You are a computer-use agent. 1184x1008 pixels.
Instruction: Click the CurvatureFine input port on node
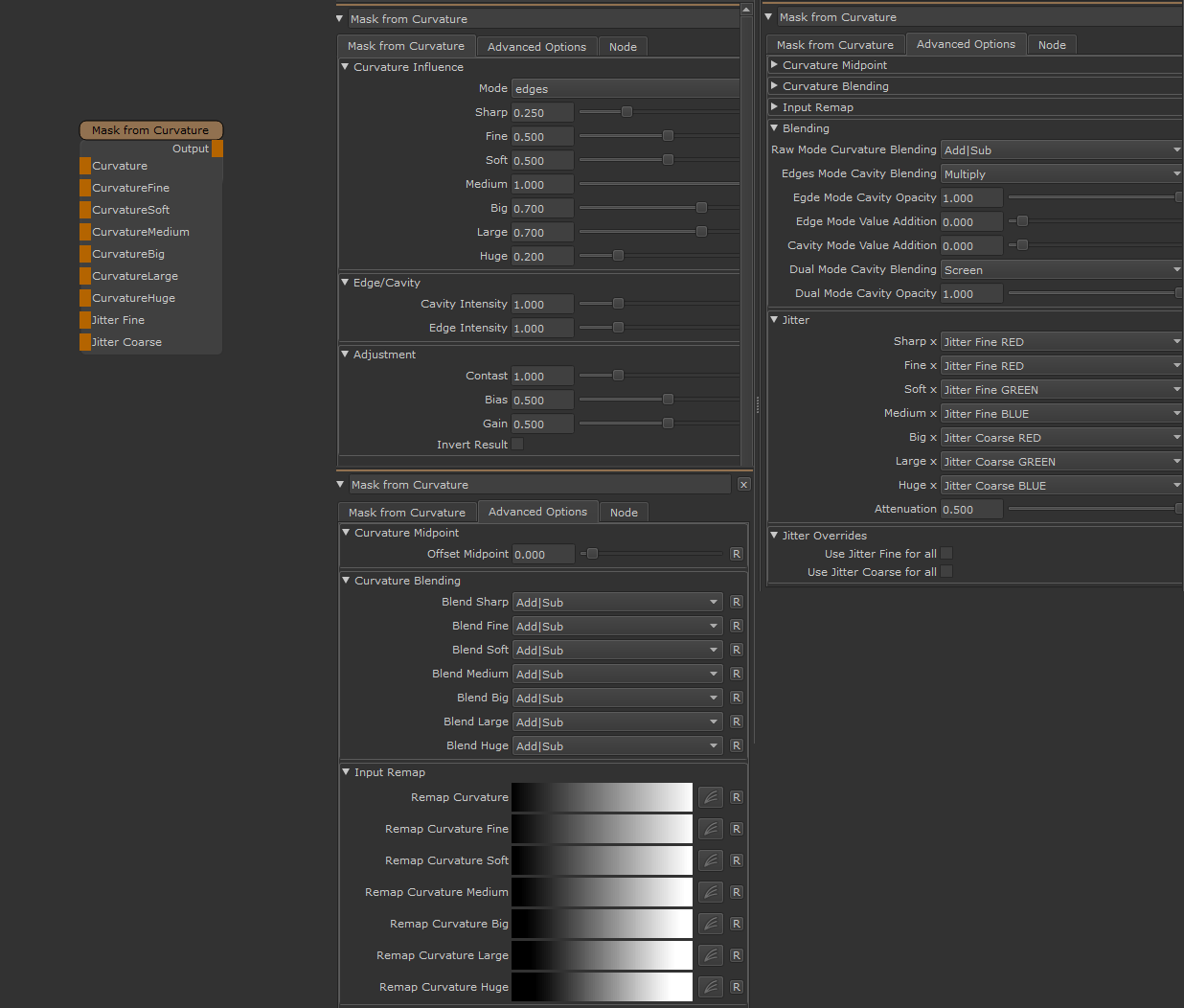[x=85, y=188]
